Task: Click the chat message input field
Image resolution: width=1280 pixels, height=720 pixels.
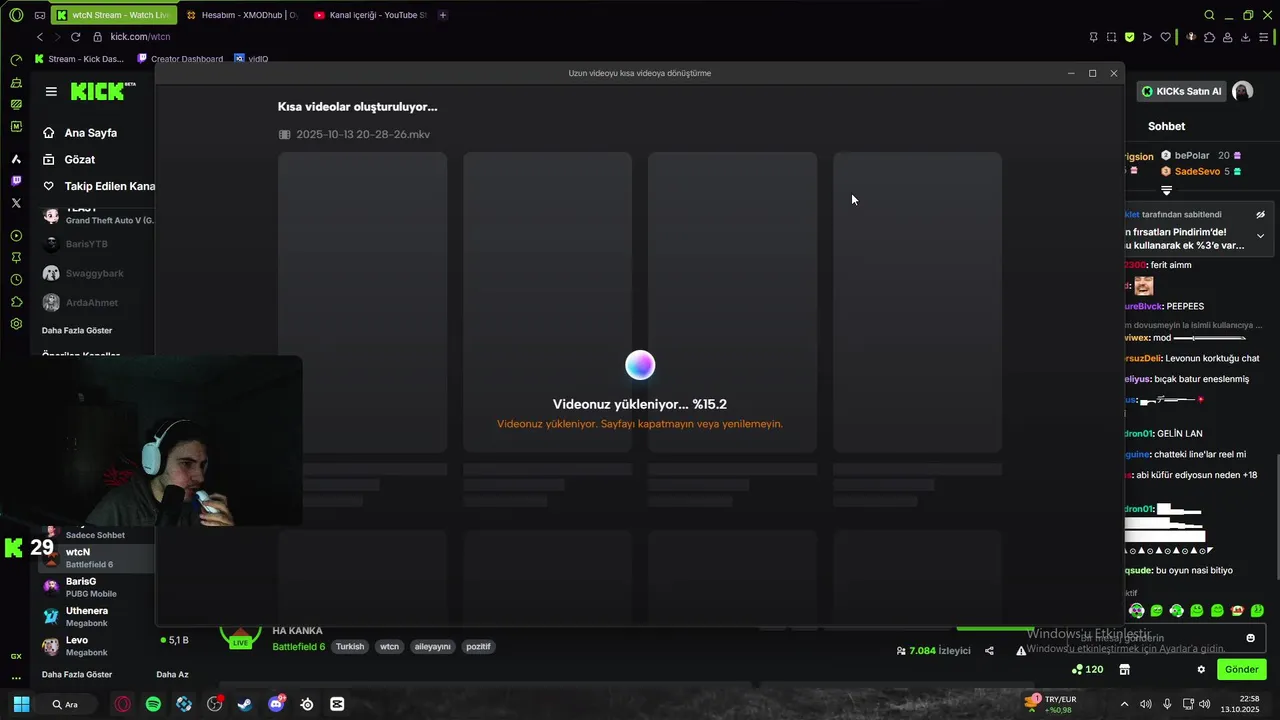Action: [1165, 638]
